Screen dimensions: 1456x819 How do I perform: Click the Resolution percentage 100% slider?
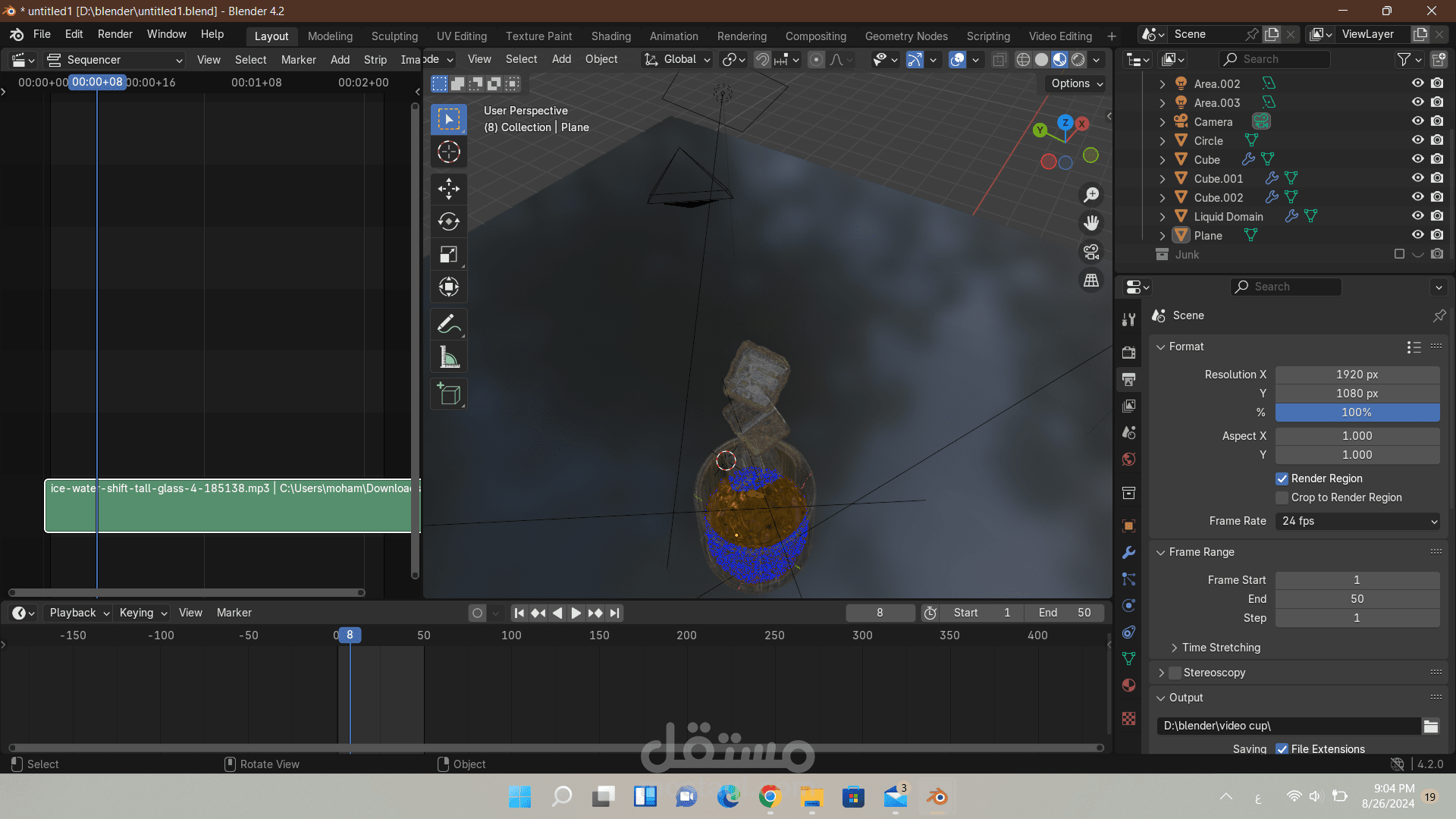(x=1357, y=413)
